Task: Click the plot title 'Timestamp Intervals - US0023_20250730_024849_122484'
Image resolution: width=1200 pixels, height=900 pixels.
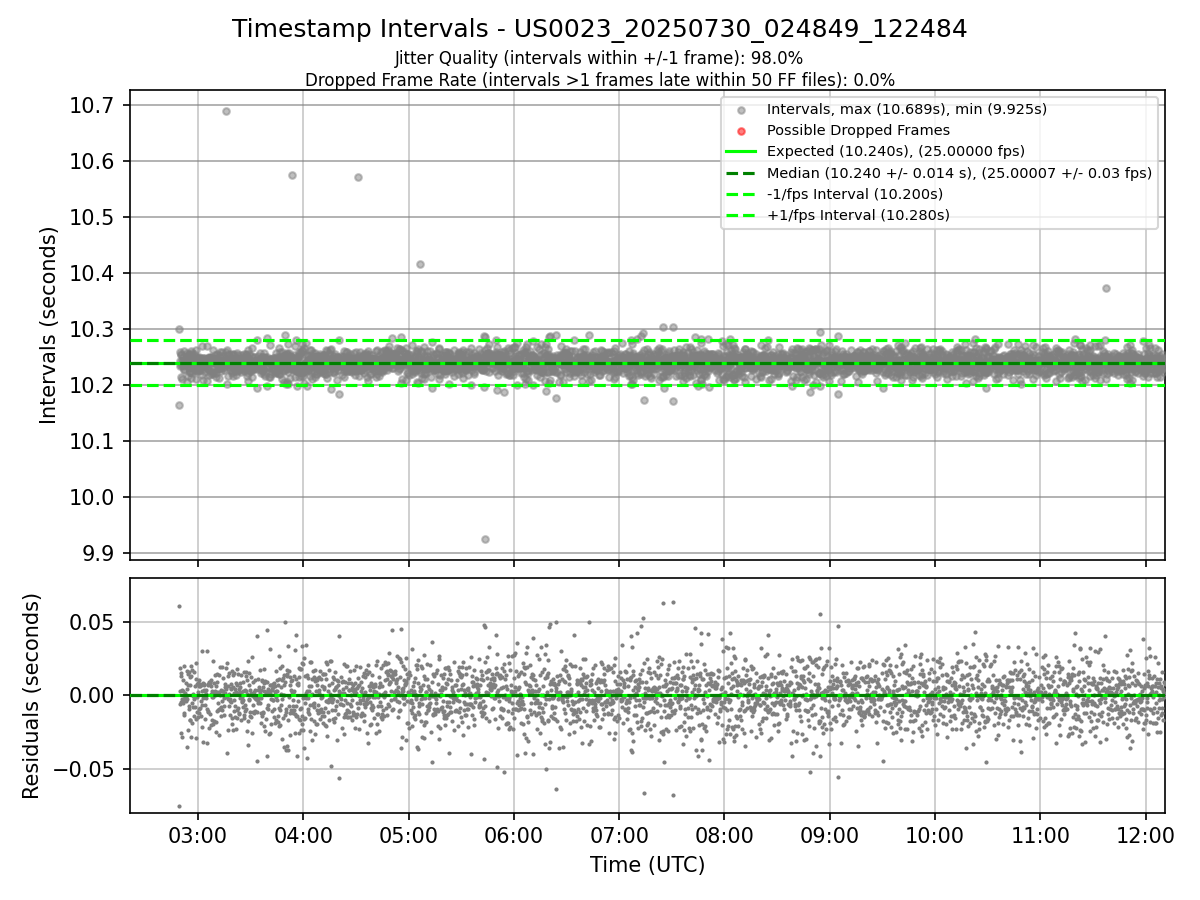Action: tap(600, 29)
